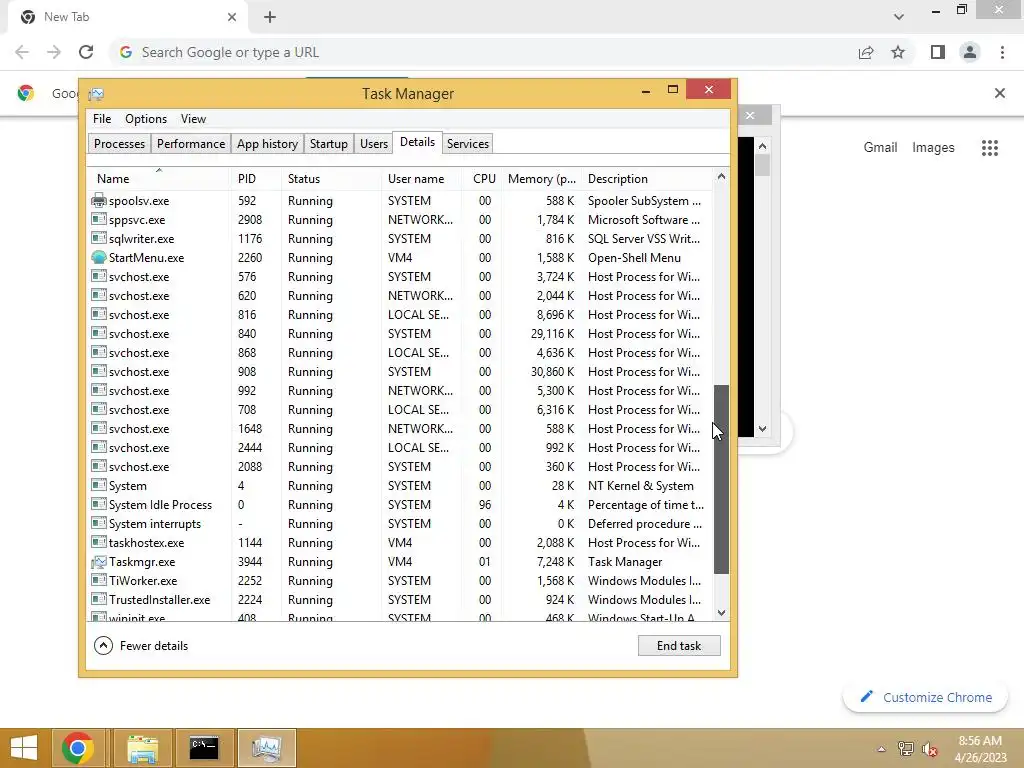Image resolution: width=1024 pixels, height=768 pixels.
Task: Dismiss the Chrome notification bar
Action: point(999,93)
